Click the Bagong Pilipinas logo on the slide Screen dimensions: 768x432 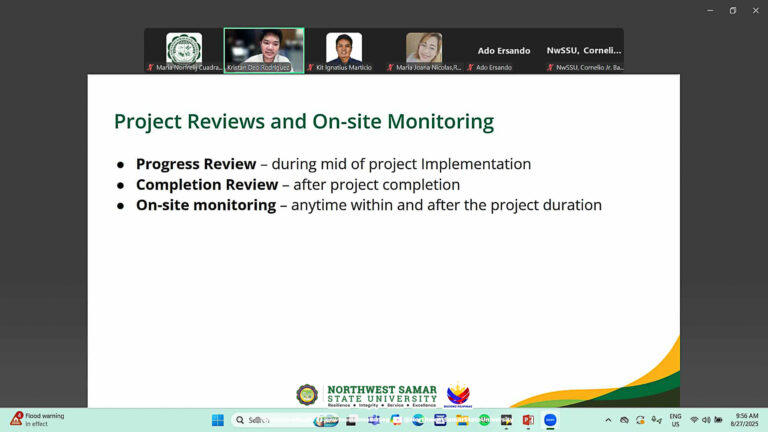click(458, 395)
